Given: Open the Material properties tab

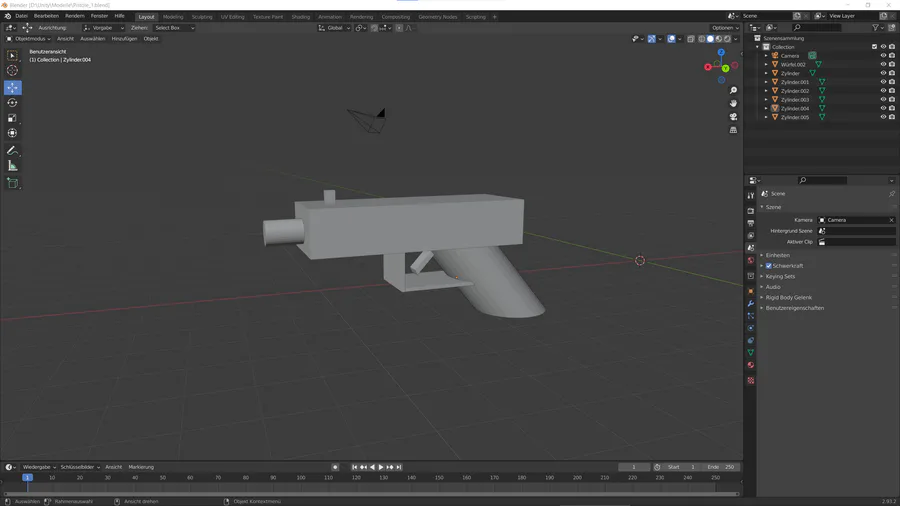Looking at the screenshot, I should [751, 365].
